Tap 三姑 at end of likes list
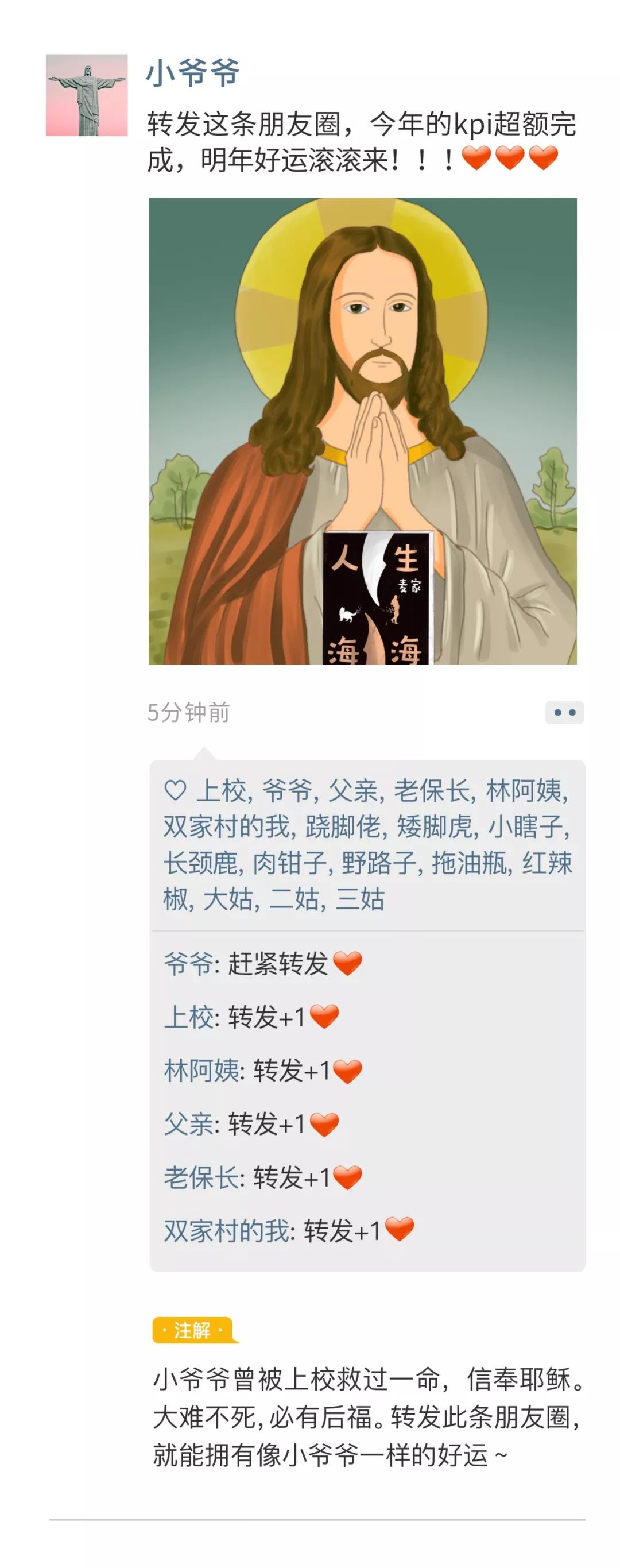The width and height of the screenshot is (620, 1568). (x=360, y=899)
